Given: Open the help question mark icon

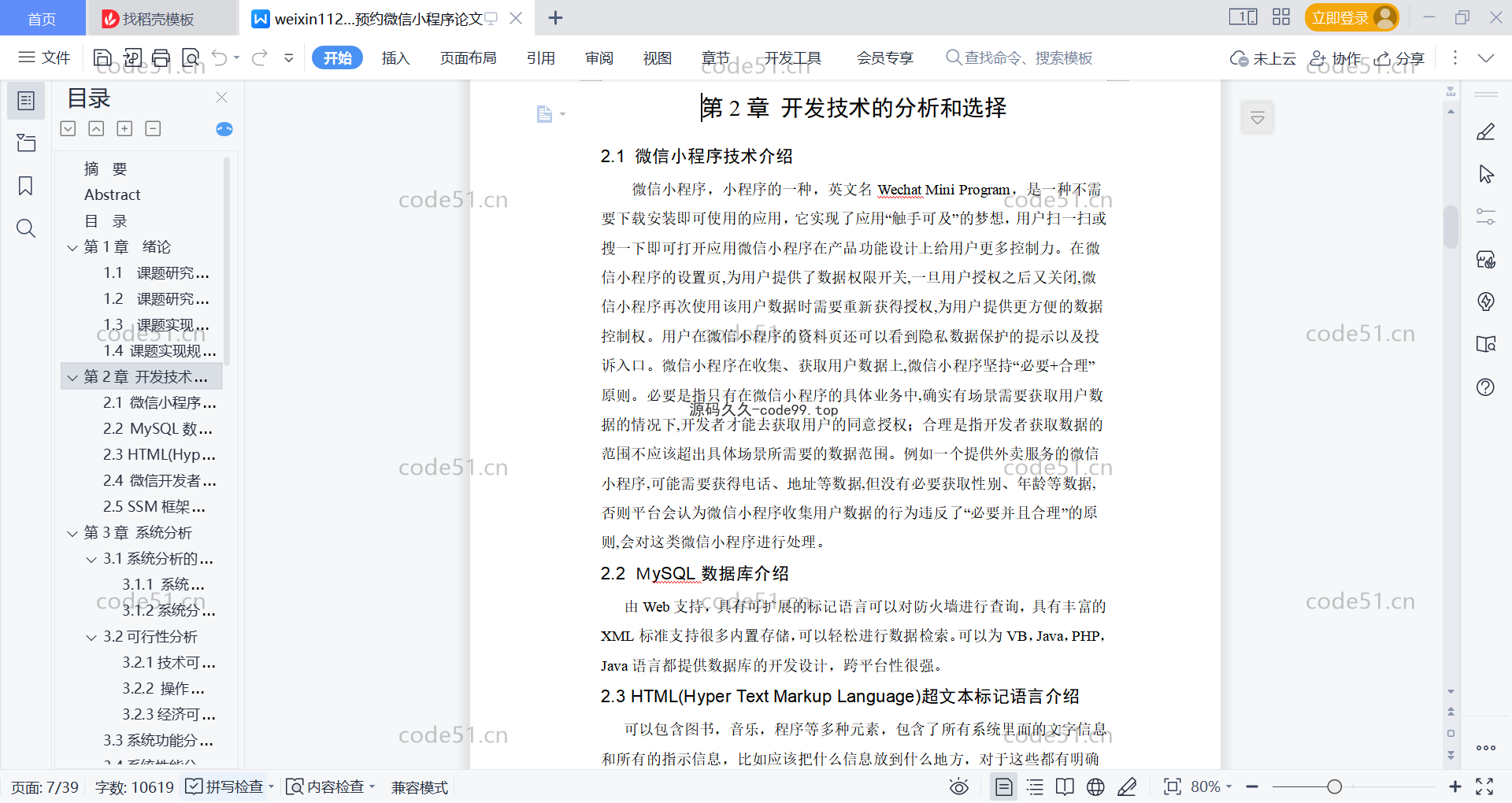Looking at the screenshot, I should point(1486,387).
